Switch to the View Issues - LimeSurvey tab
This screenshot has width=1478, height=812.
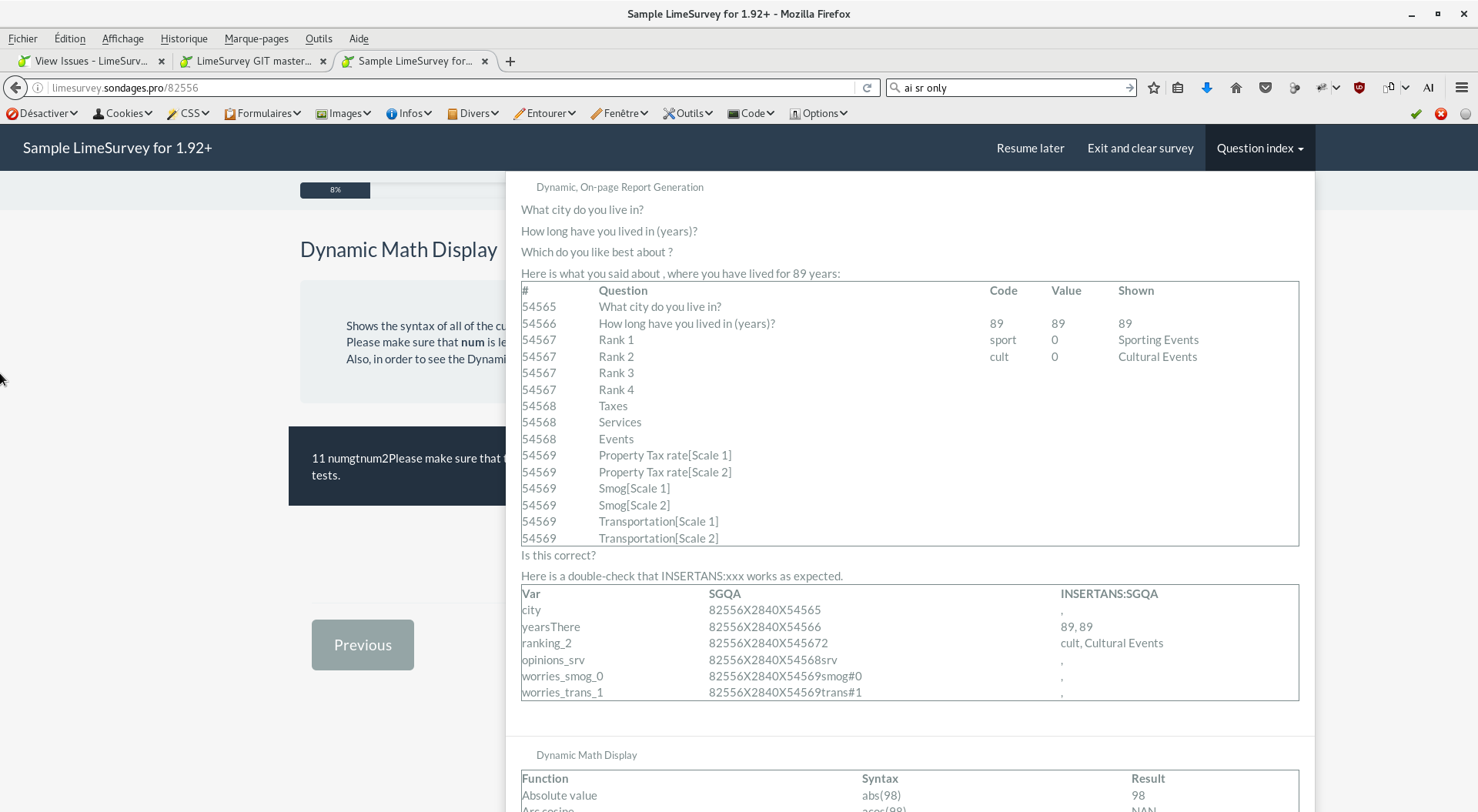coord(91,61)
